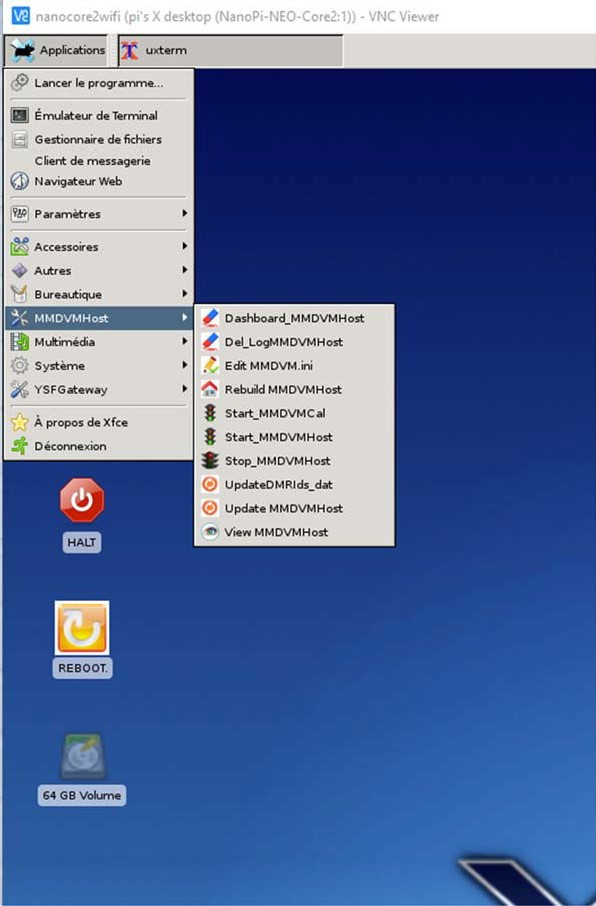Viewport: 596px width, 906px height.
Task: Expand the Bureautique submenu arrow
Action: click(x=184, y=294)
